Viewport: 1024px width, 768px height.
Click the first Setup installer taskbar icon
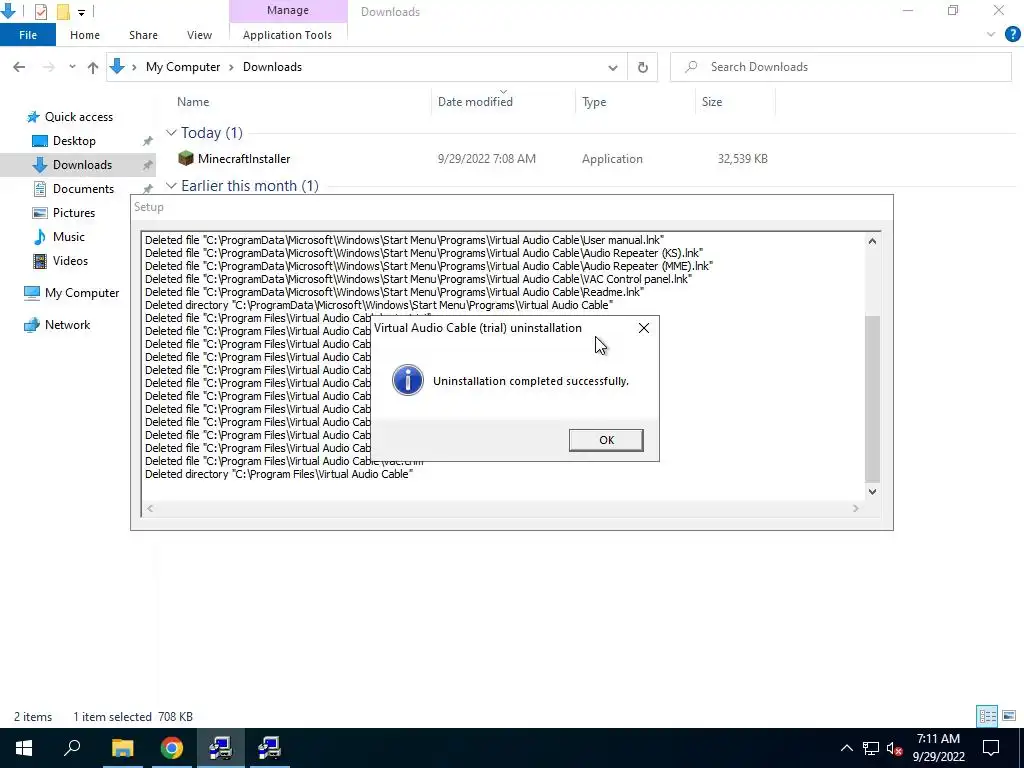[x=221, y=748]
